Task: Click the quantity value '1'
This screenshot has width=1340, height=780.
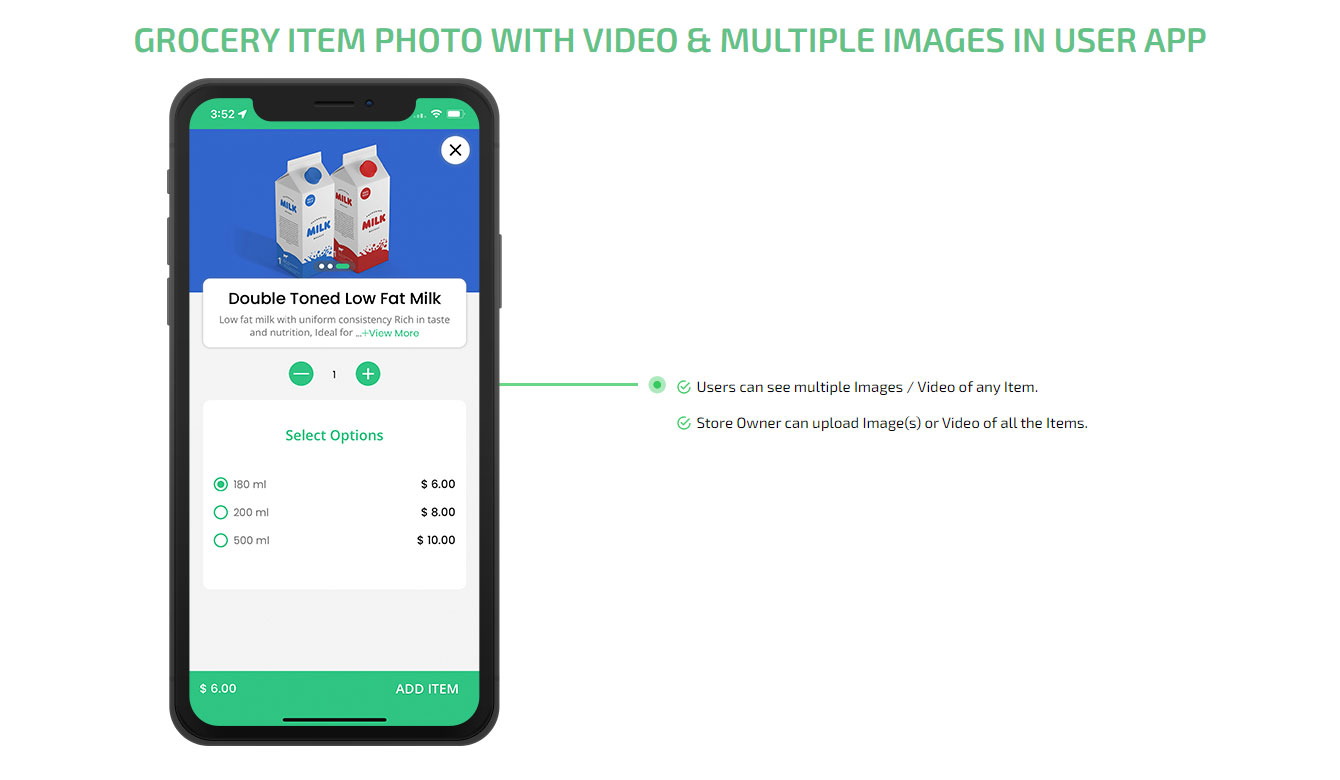Action: click(x=334, y=375)
